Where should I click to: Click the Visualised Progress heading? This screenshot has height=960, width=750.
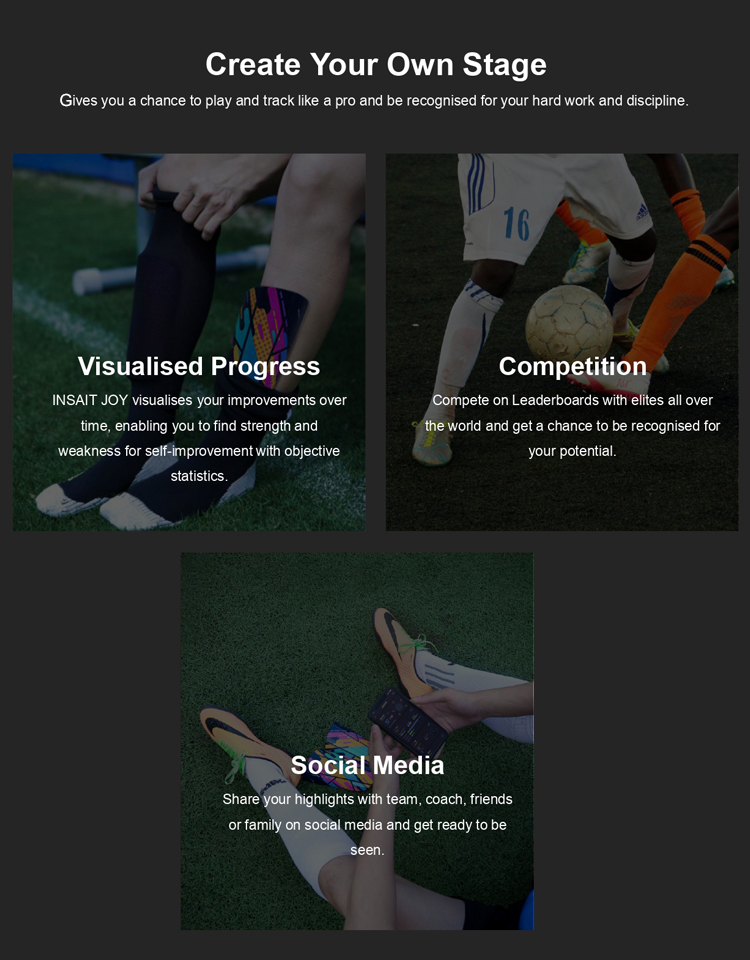198,366
